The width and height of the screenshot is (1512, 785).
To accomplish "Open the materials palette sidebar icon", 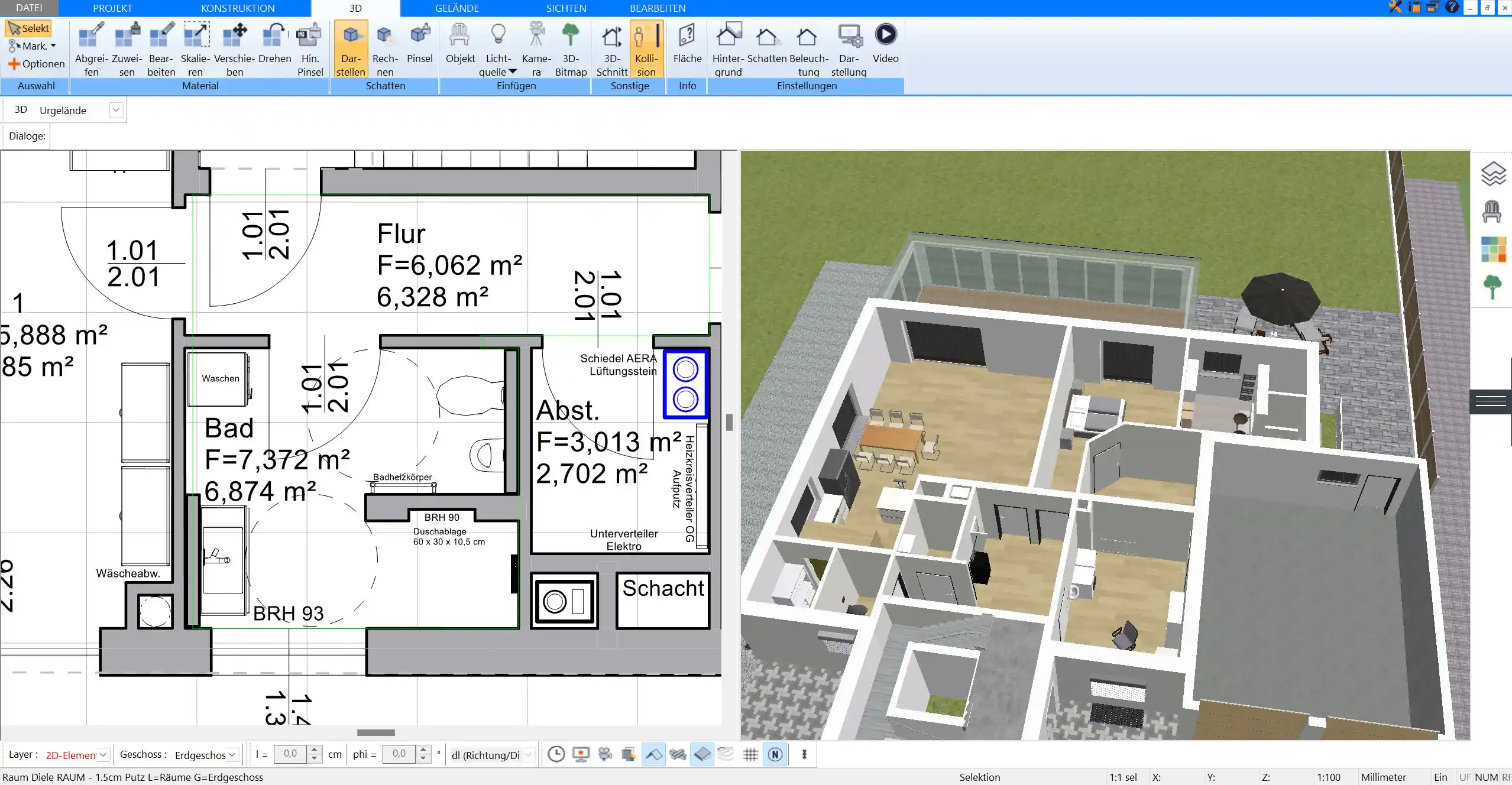I will pos(1493,249).
